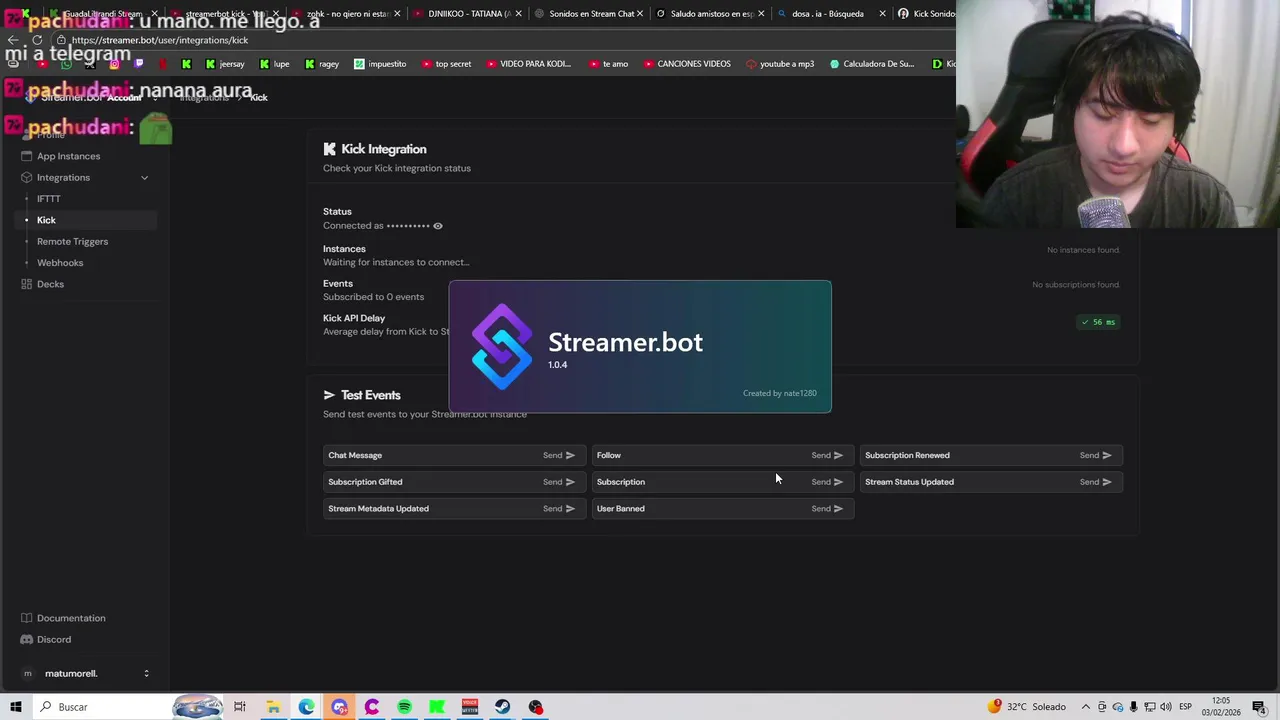The width and height of the screenshot is (1280, 720).
Task: Open the Windows Start menu
Action: click(16, 707)
